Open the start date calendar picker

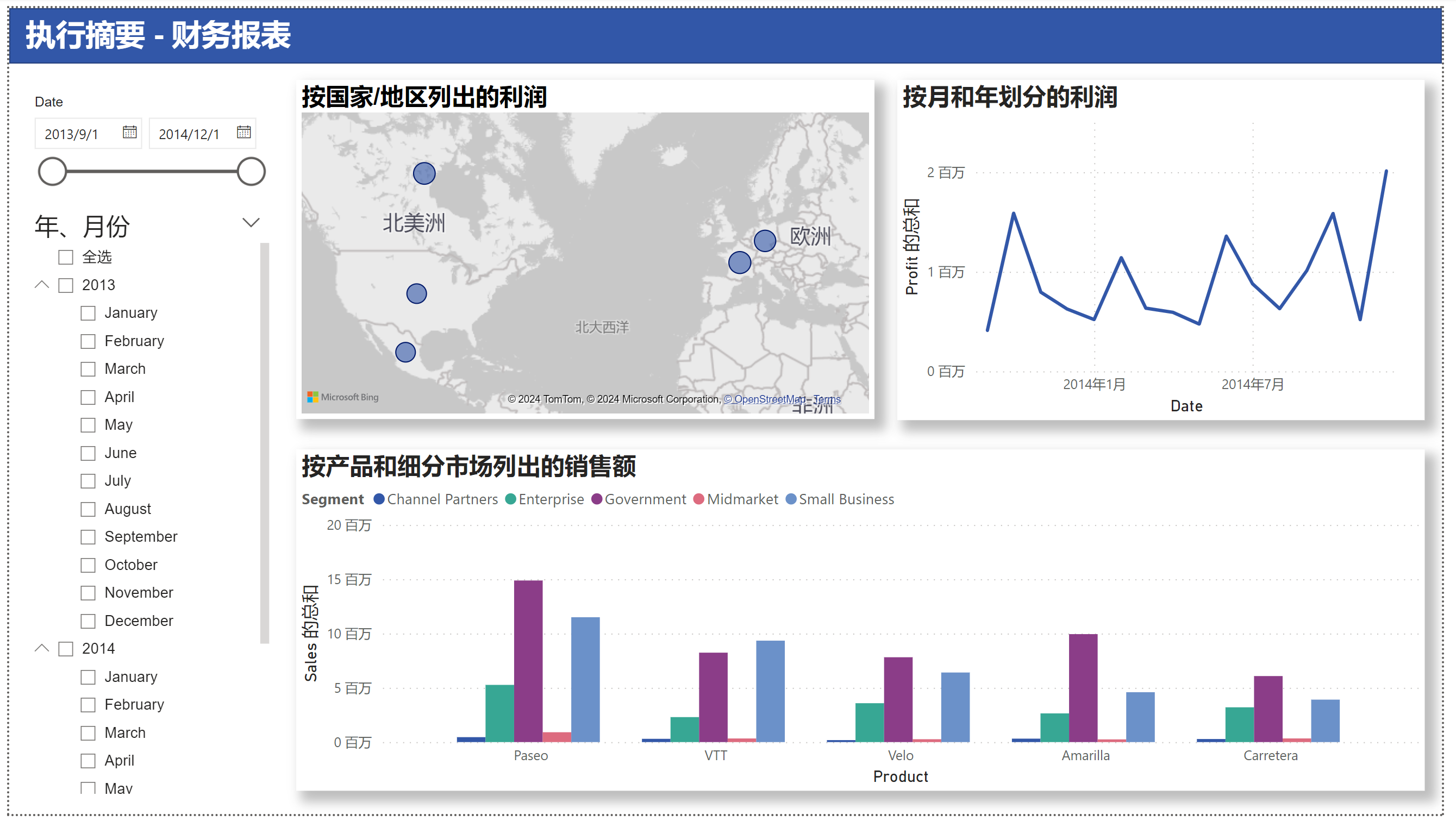[x=129, y=133]
